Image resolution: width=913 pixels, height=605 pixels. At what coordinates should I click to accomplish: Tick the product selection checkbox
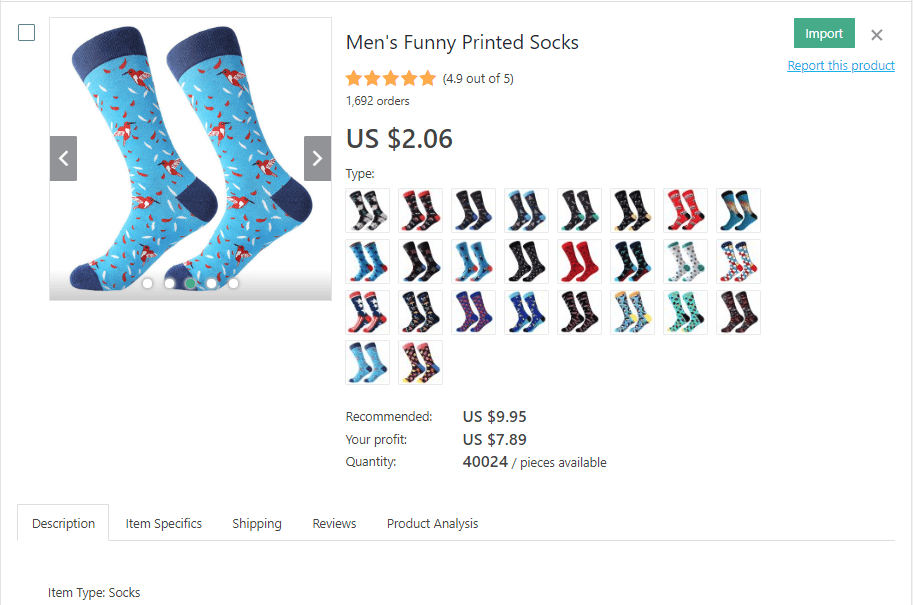pos(27,33)
